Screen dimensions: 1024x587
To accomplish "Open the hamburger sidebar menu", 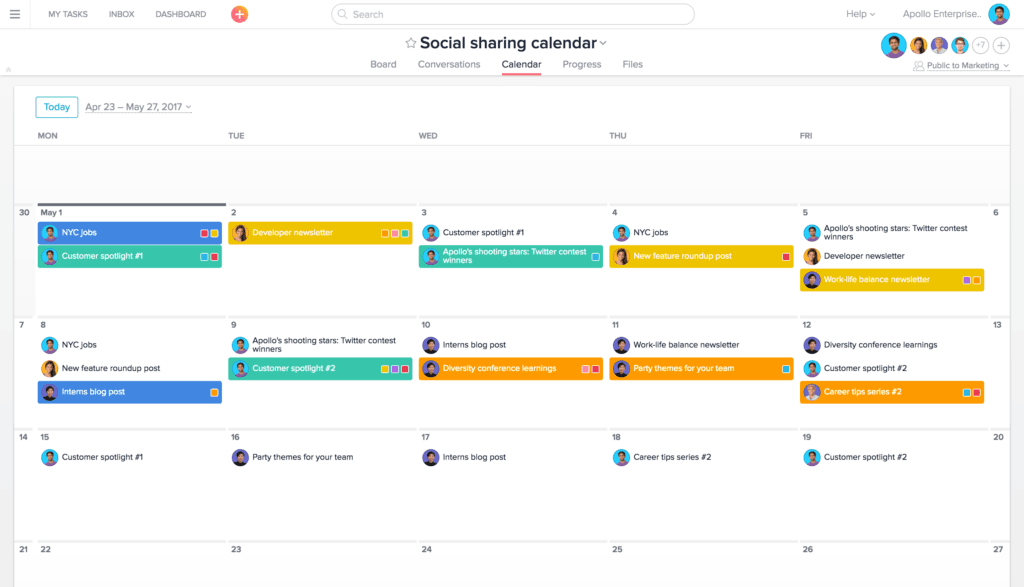I will point(14,14).
